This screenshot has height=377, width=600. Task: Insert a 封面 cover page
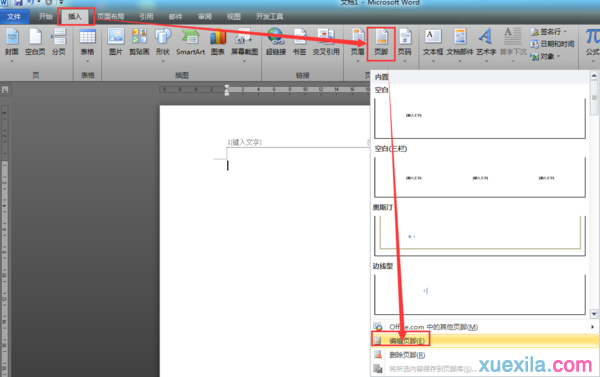click(12, 41)
